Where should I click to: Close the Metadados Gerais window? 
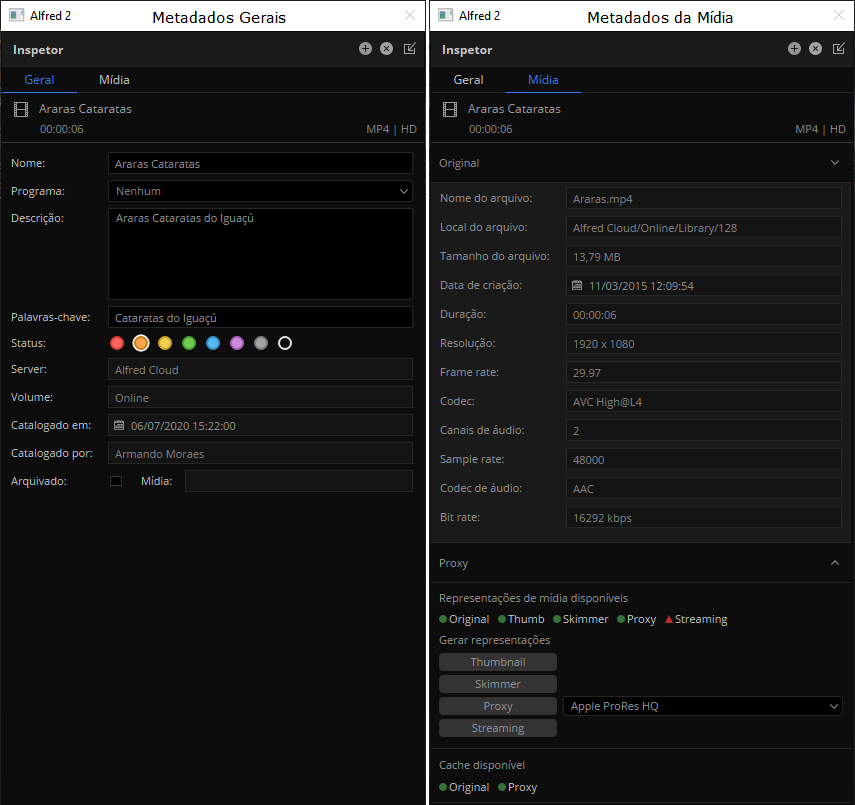click(x=410, y=15)
